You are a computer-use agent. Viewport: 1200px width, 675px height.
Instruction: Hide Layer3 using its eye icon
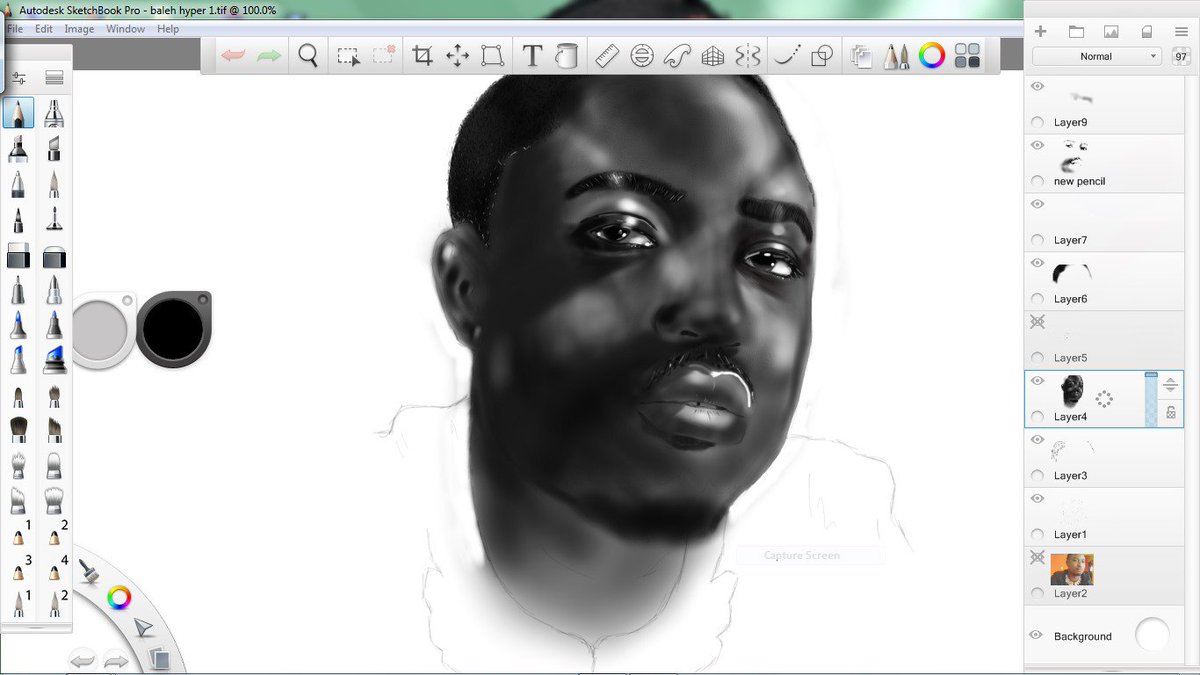pyautogui.click(x=1037, y=440)
